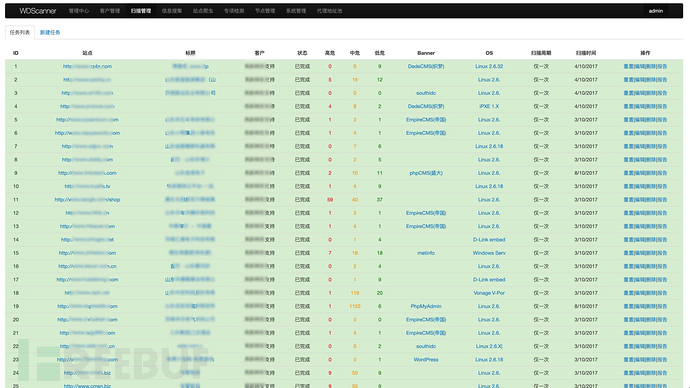The width and height of the screenshot is (690, 388).
Task: Open the 代理地址池 menu item
Action: [329, 11]
